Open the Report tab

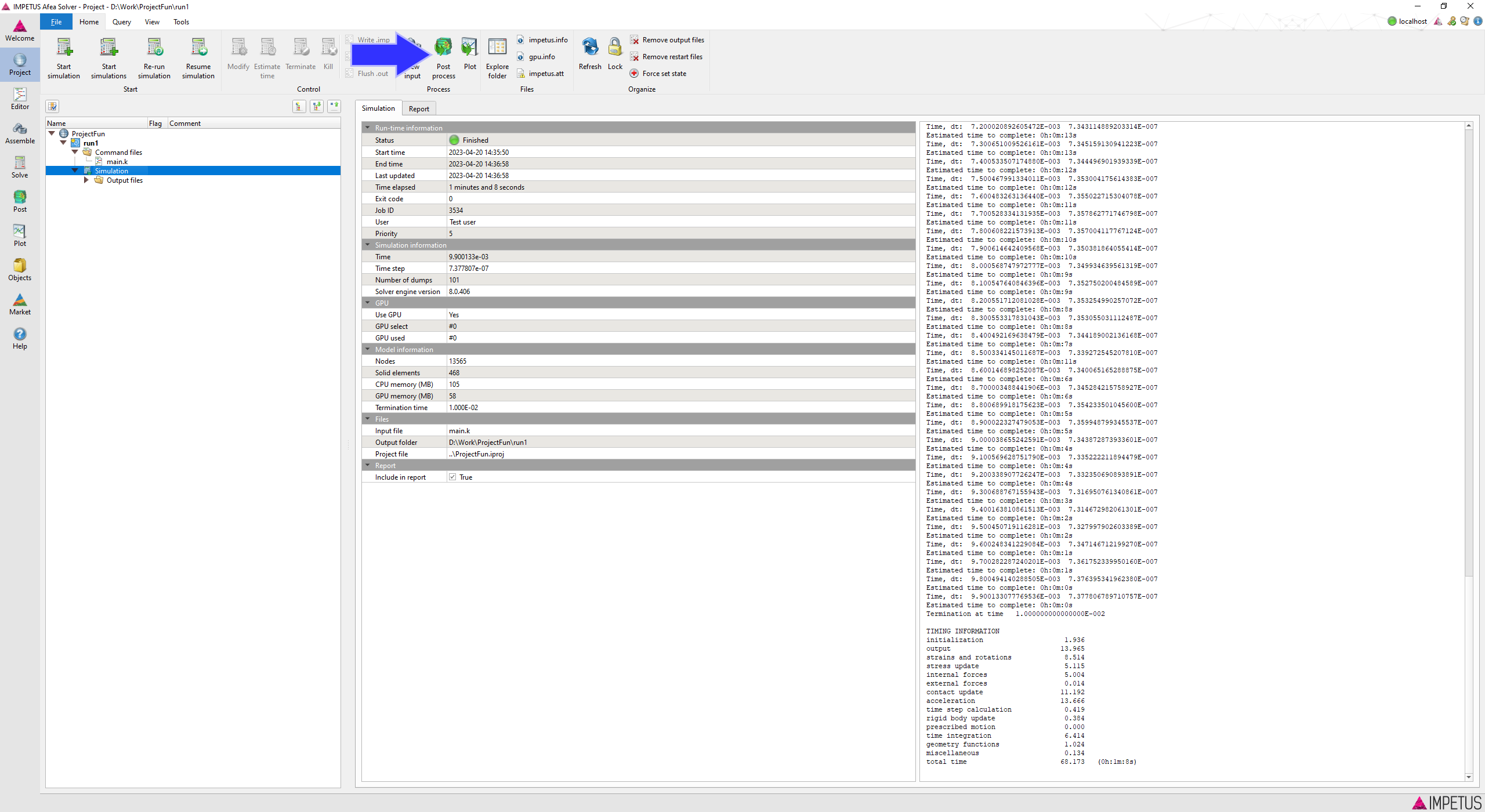pyautogui.click(x=419, y=108)
